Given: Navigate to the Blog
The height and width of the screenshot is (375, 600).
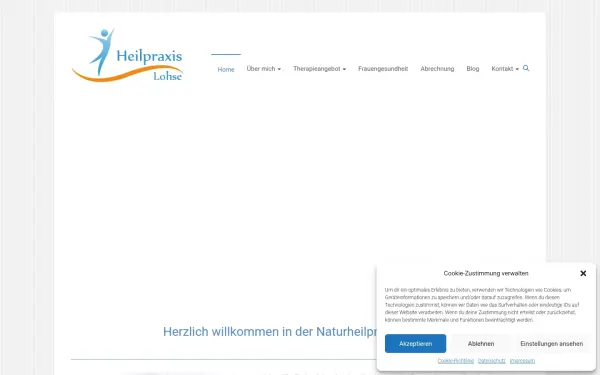Looking at the screenshot, I should [473, 69].
